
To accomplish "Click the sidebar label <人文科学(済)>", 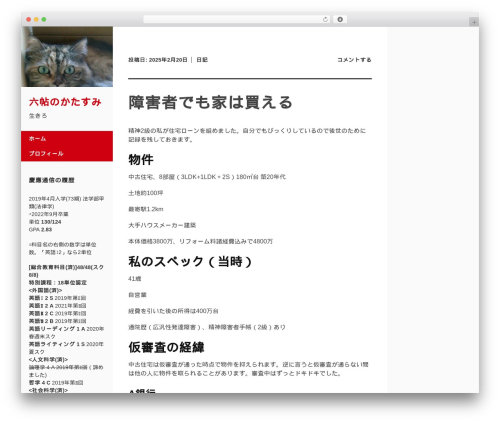I will (x=48, y=359).
